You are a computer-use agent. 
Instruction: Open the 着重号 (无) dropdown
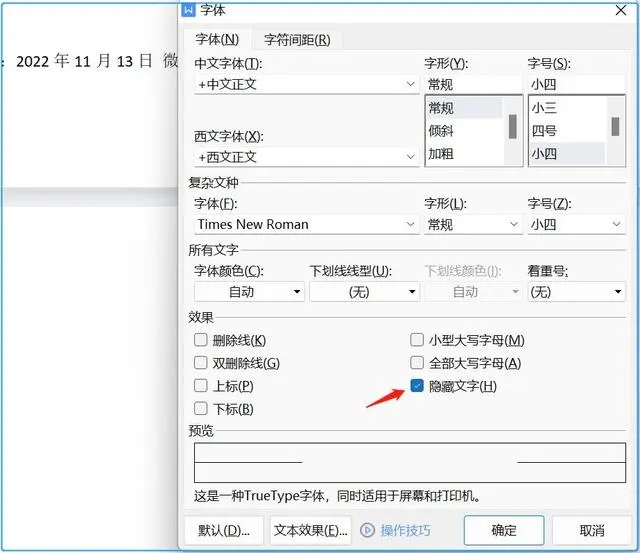[576, 291]
